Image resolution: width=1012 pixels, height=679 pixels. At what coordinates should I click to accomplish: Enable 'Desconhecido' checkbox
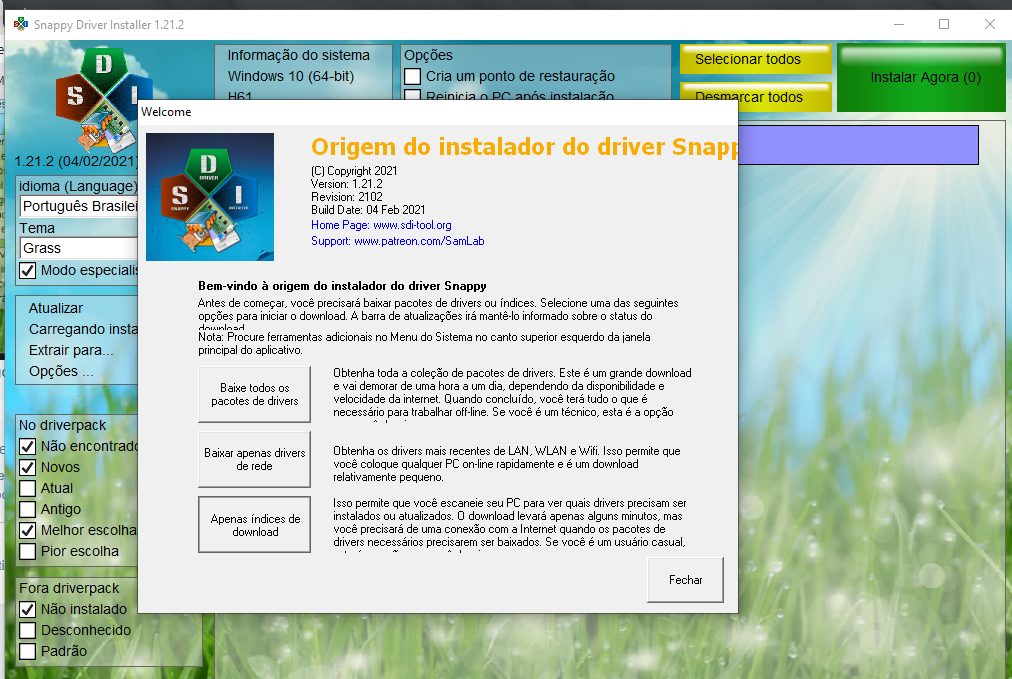pyautogui.click(x=27, y=630)
